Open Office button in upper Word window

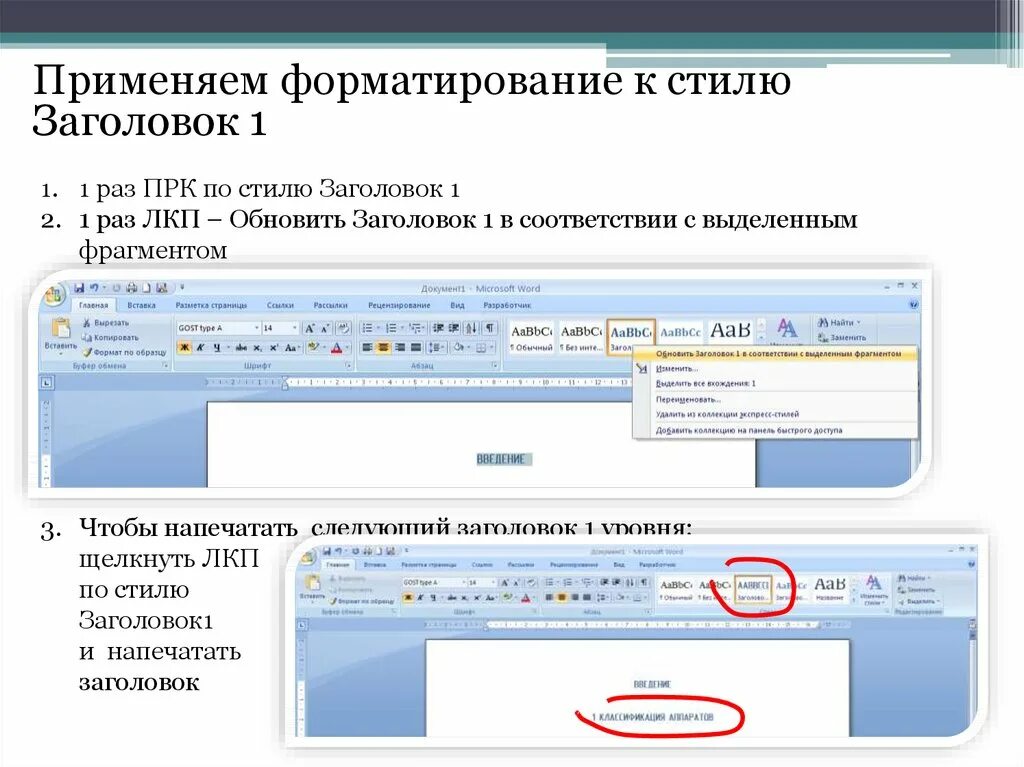54,297
